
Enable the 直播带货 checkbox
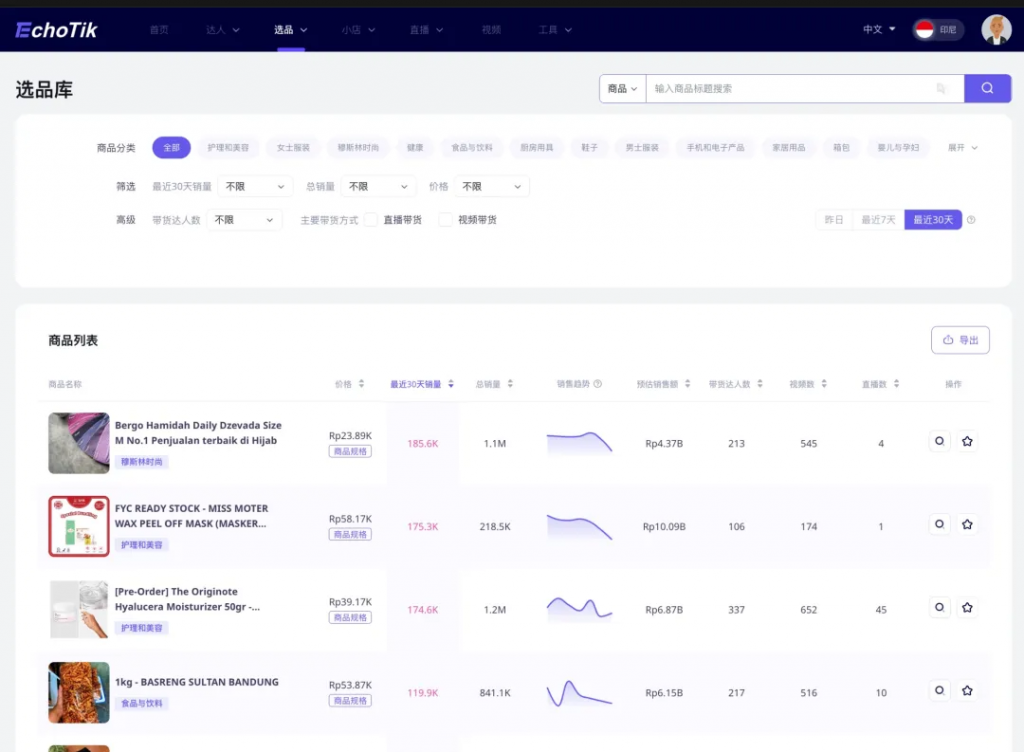[371, 220]
